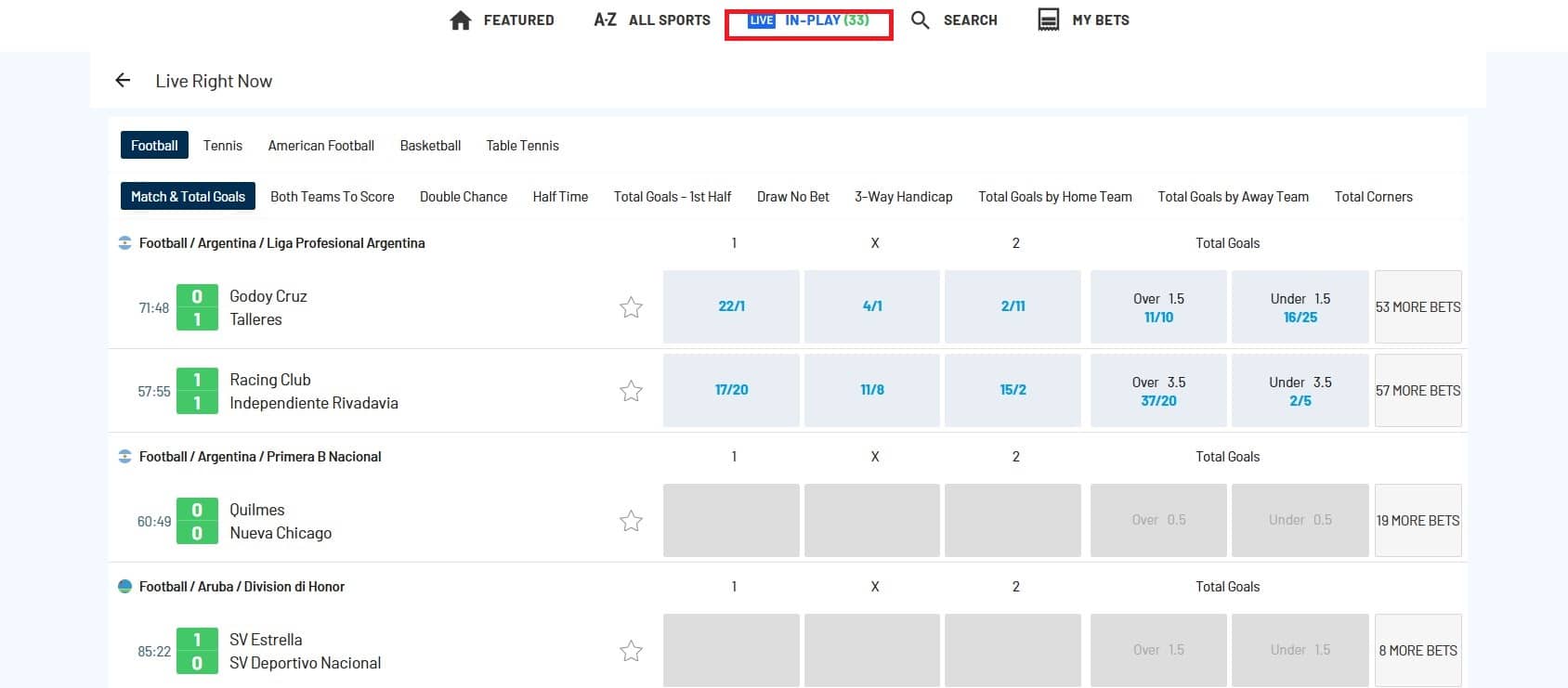Favorite the Racing Club match with star

[631, 391]
